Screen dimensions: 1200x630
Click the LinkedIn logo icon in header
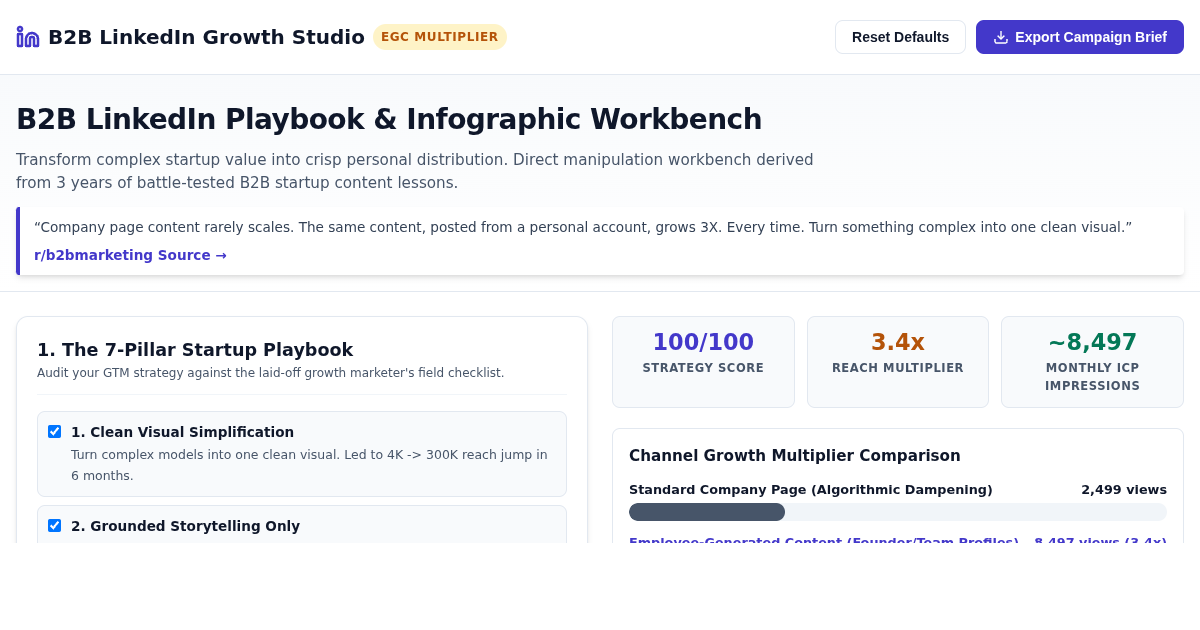tap(28, 37)
